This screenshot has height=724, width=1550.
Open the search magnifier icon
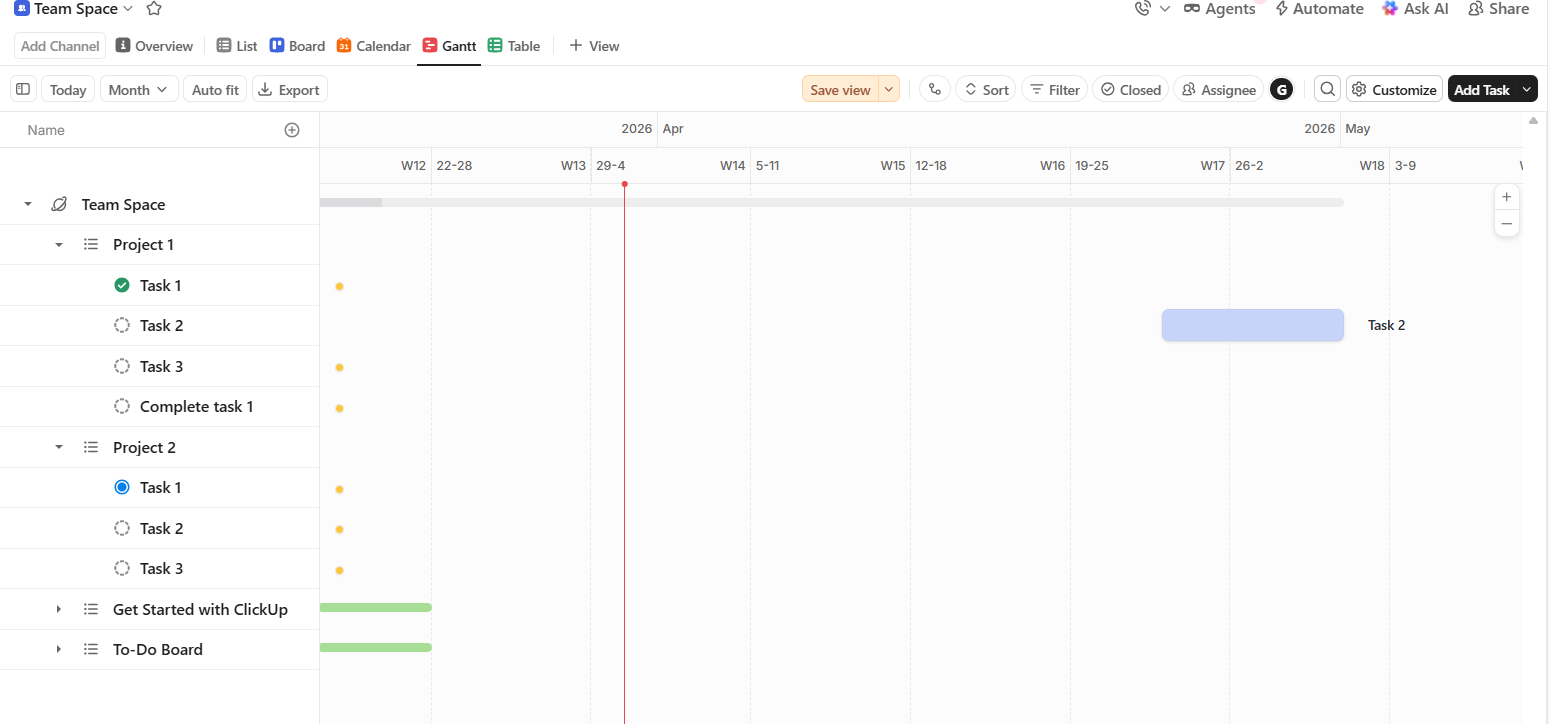point(1327,89)
